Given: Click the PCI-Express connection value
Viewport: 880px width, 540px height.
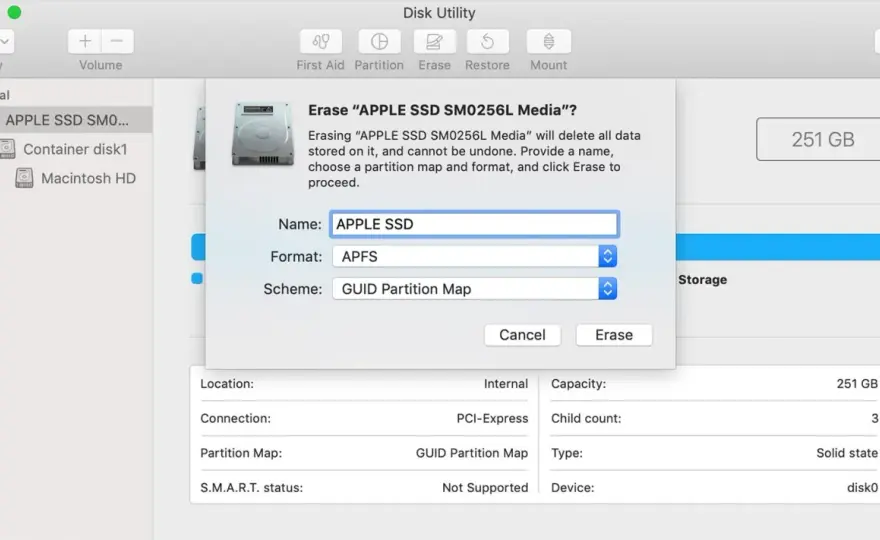Looking at the screenshot, I should [x=492, y=419].
